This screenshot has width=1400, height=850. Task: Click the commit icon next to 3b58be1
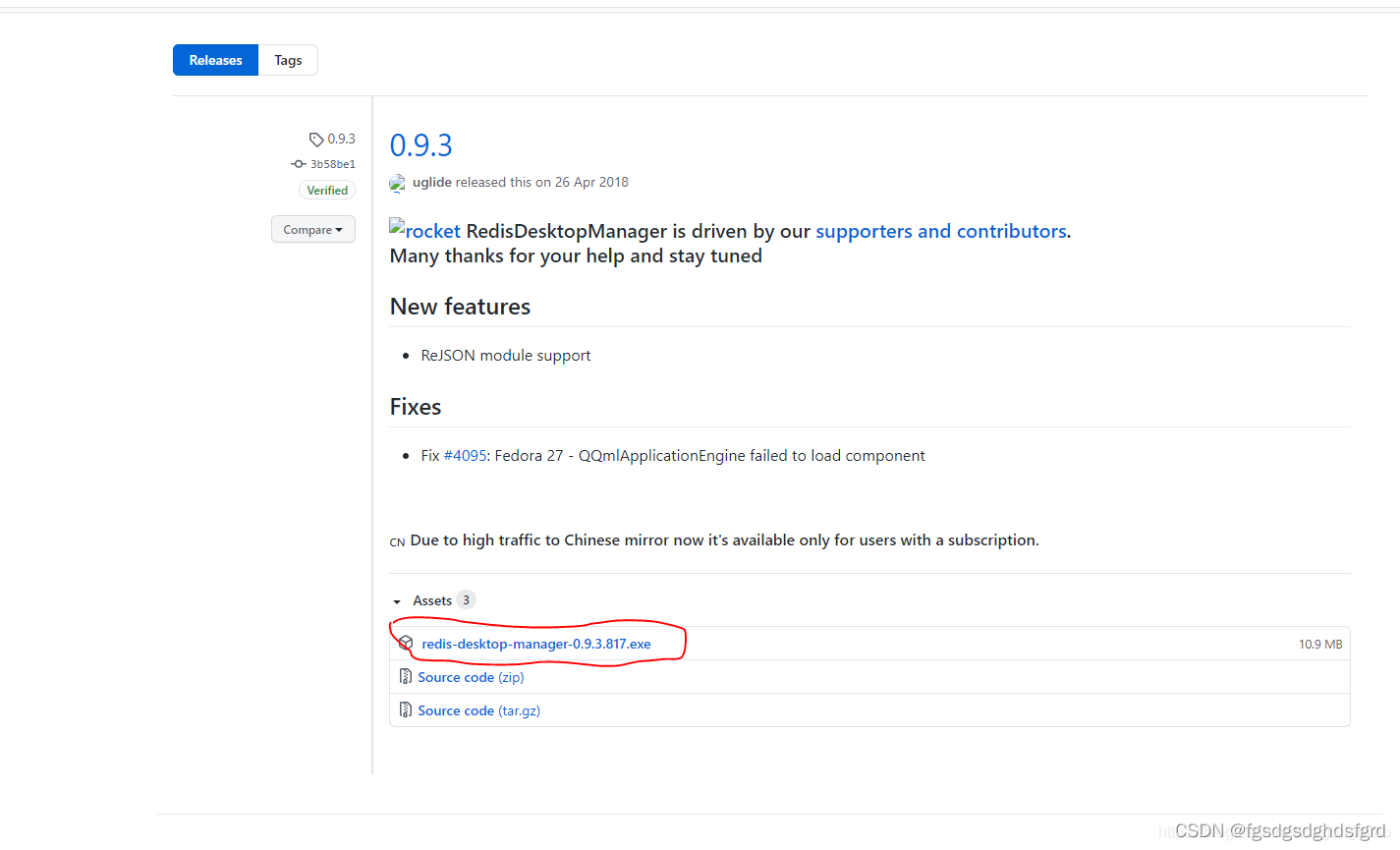point(299,164)
